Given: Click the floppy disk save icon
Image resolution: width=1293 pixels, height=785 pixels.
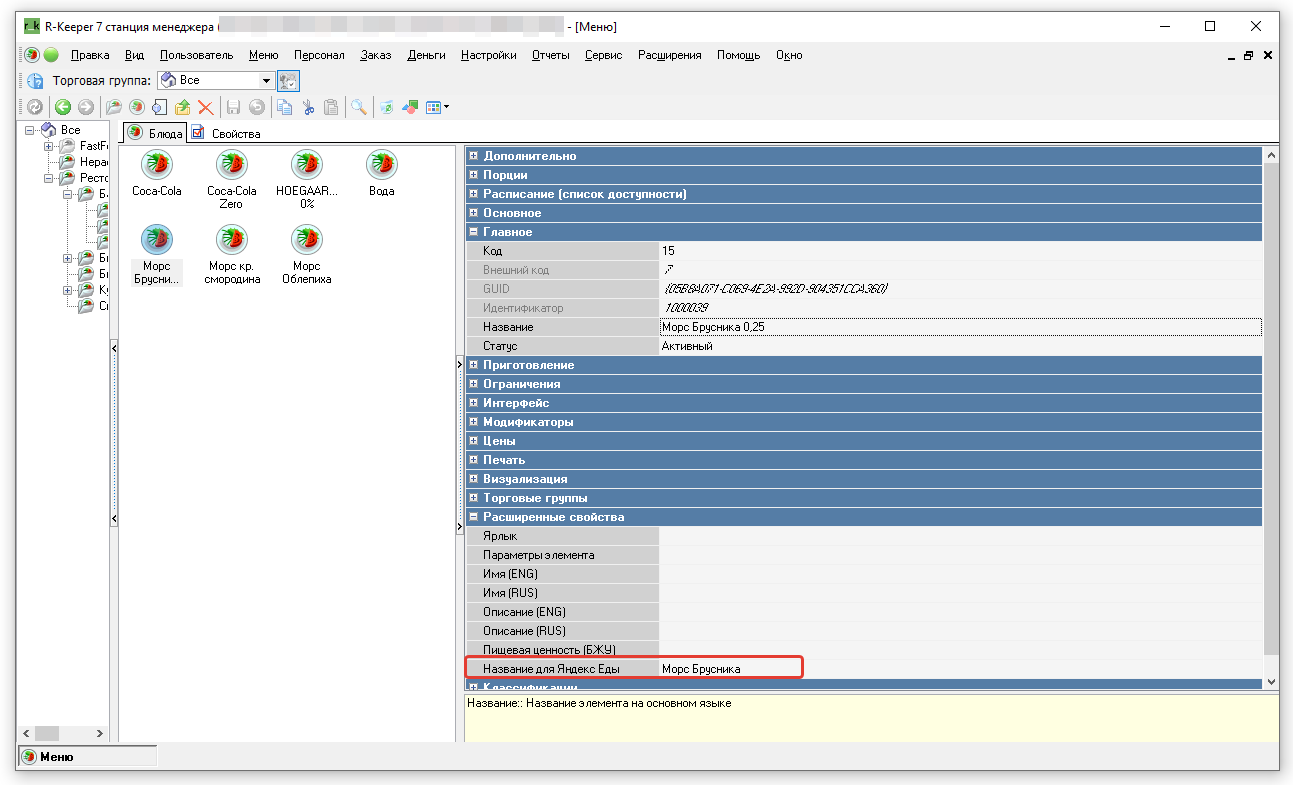Looking at the screenshot, I should tap(234, 107).
